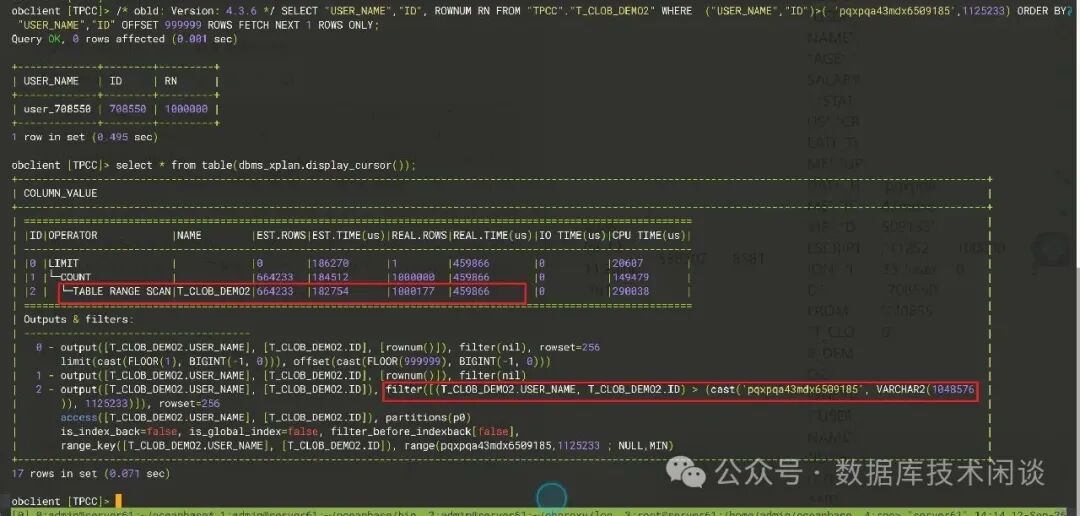The width and height of the screenshot is (1080, 516).
Task: Click REAL.ROWS value 1000177
Action: [x=413, y=291]
